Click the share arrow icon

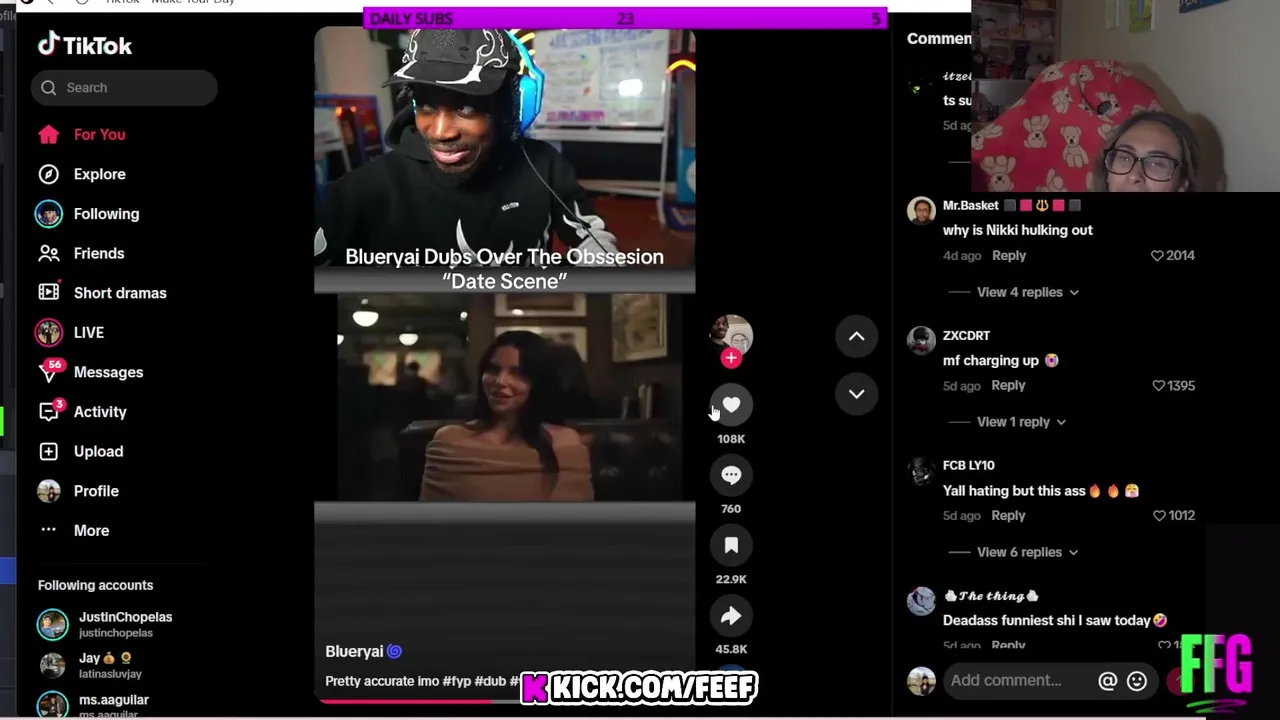click(731, 616)
